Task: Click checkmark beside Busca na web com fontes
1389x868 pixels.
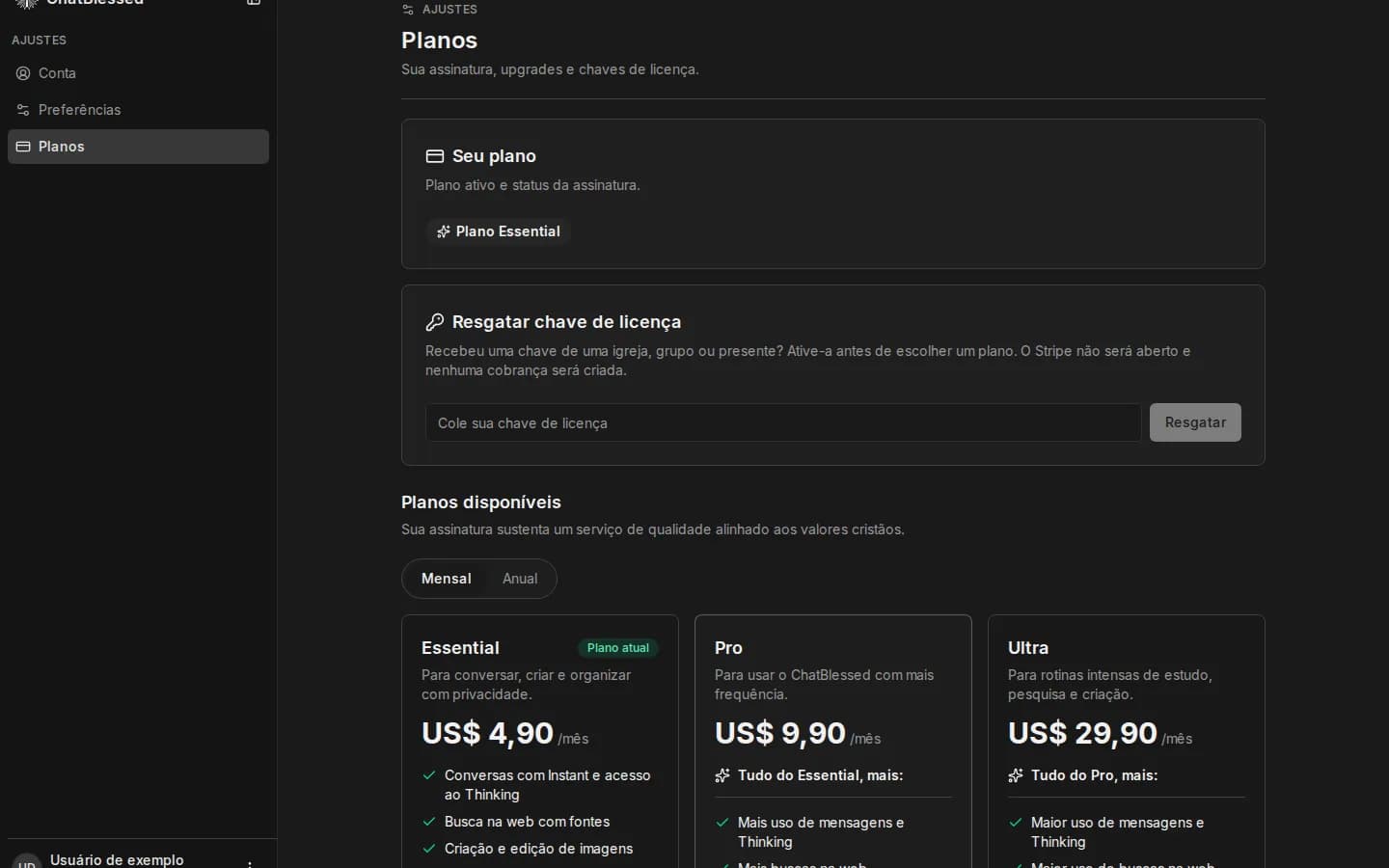Action: coord(429,822)
